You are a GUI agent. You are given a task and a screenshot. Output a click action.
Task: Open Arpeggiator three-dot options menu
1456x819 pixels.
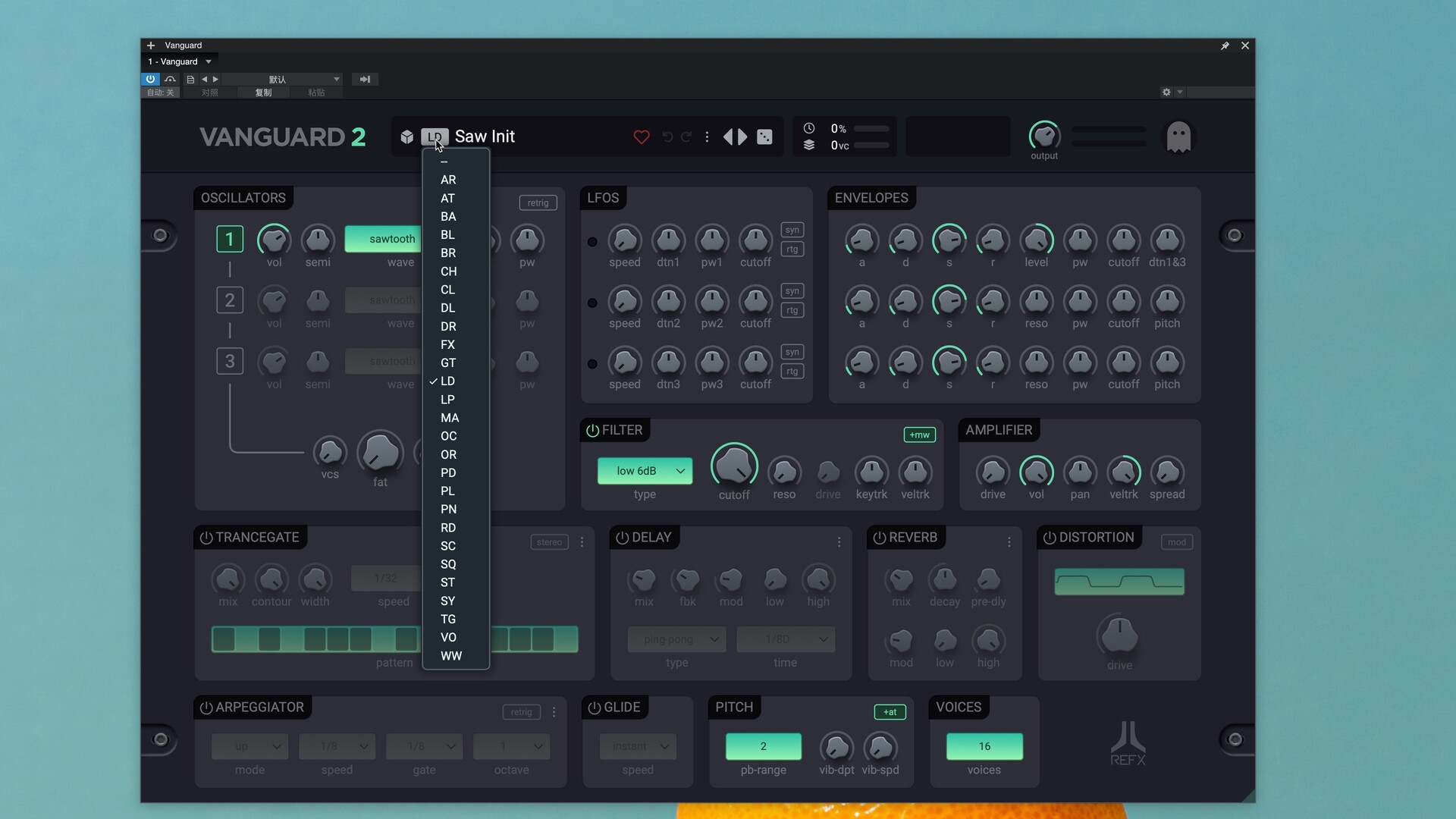[554, 712]
